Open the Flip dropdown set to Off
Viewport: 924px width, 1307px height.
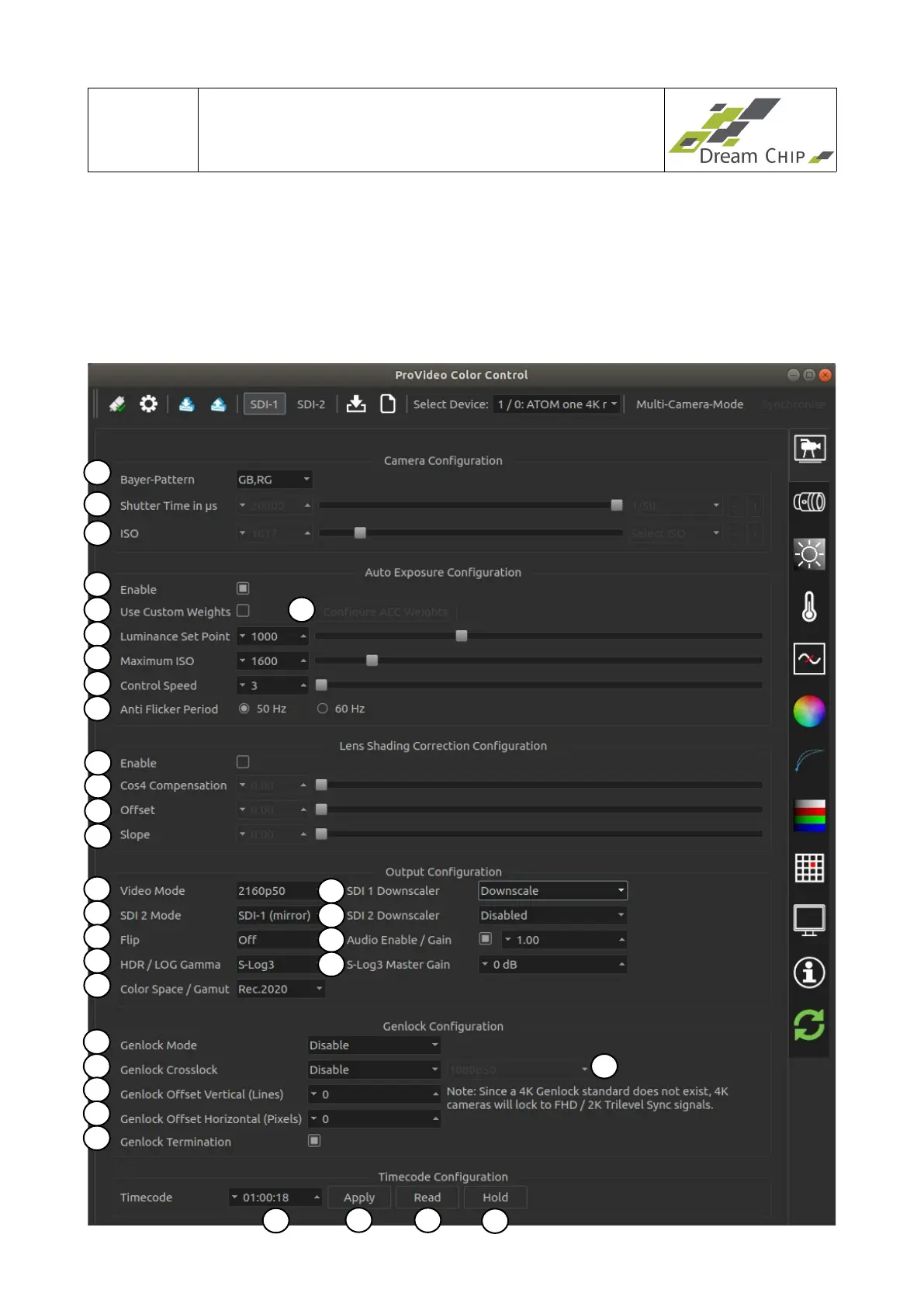pyautogui.click(x=280, y=940)
